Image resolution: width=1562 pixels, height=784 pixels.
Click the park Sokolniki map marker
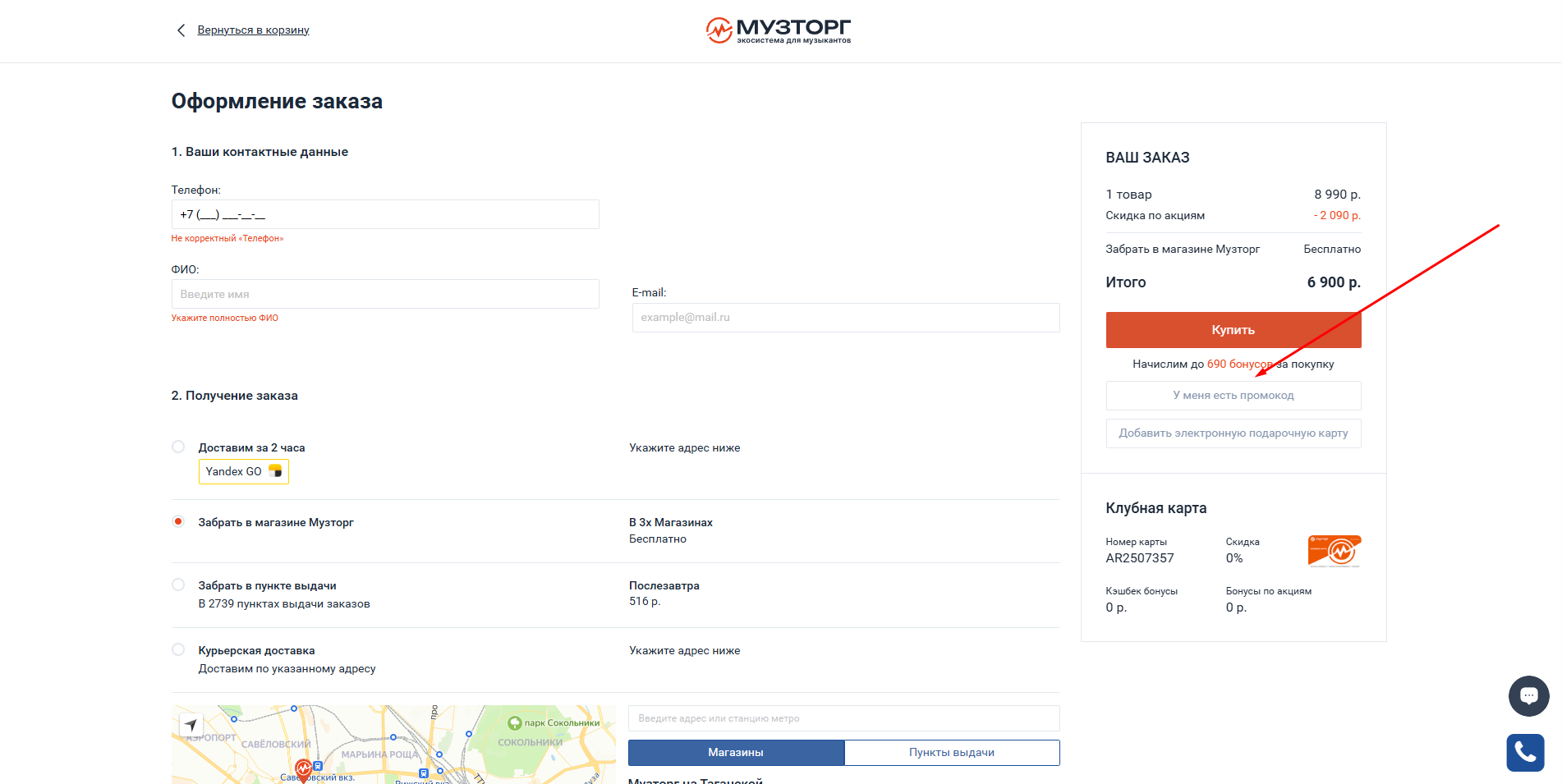coord(515,723)
